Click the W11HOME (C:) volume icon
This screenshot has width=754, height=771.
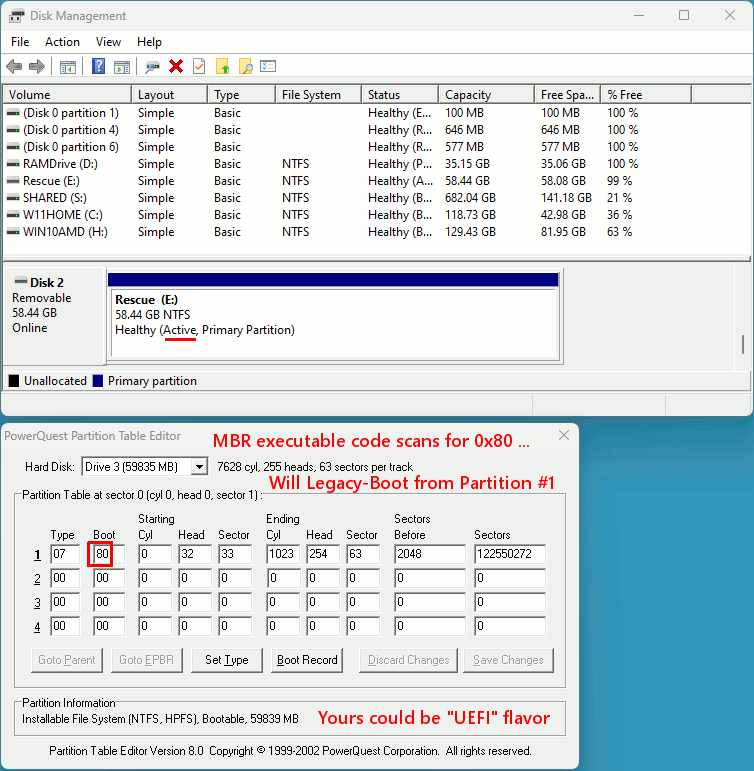(x=13, y=215)
